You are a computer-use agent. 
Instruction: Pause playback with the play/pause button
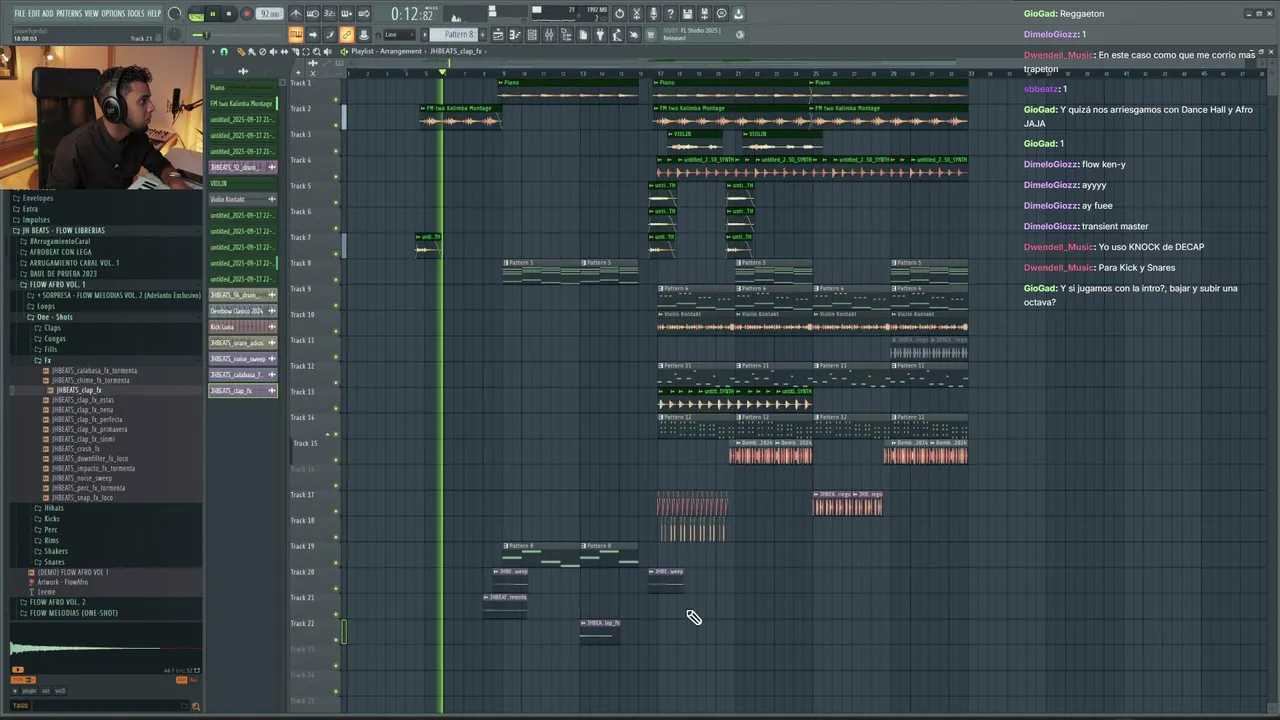[x=212, y=14]
